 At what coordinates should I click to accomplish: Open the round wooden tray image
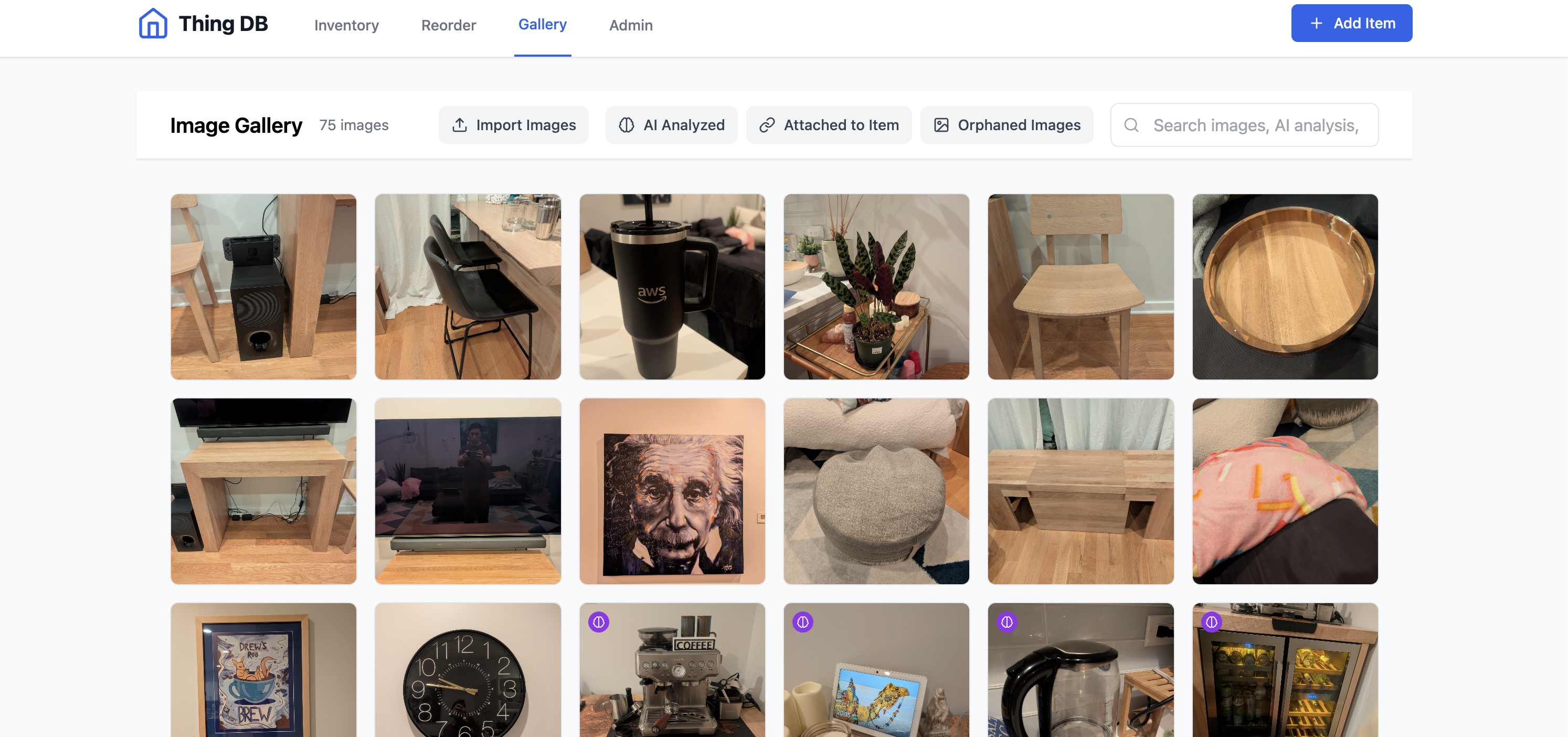[x=1285, y=287]
